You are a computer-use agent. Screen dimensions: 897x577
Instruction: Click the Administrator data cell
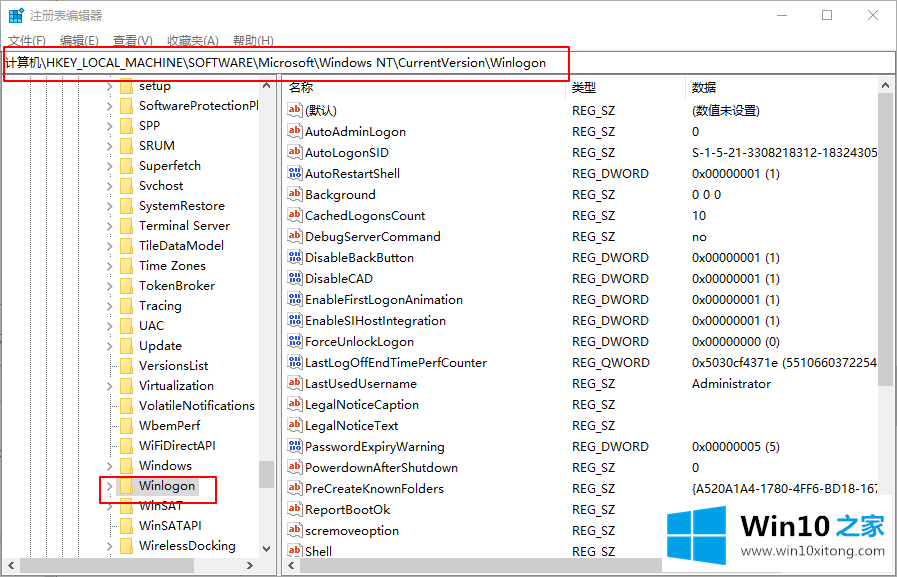point(731,384)
